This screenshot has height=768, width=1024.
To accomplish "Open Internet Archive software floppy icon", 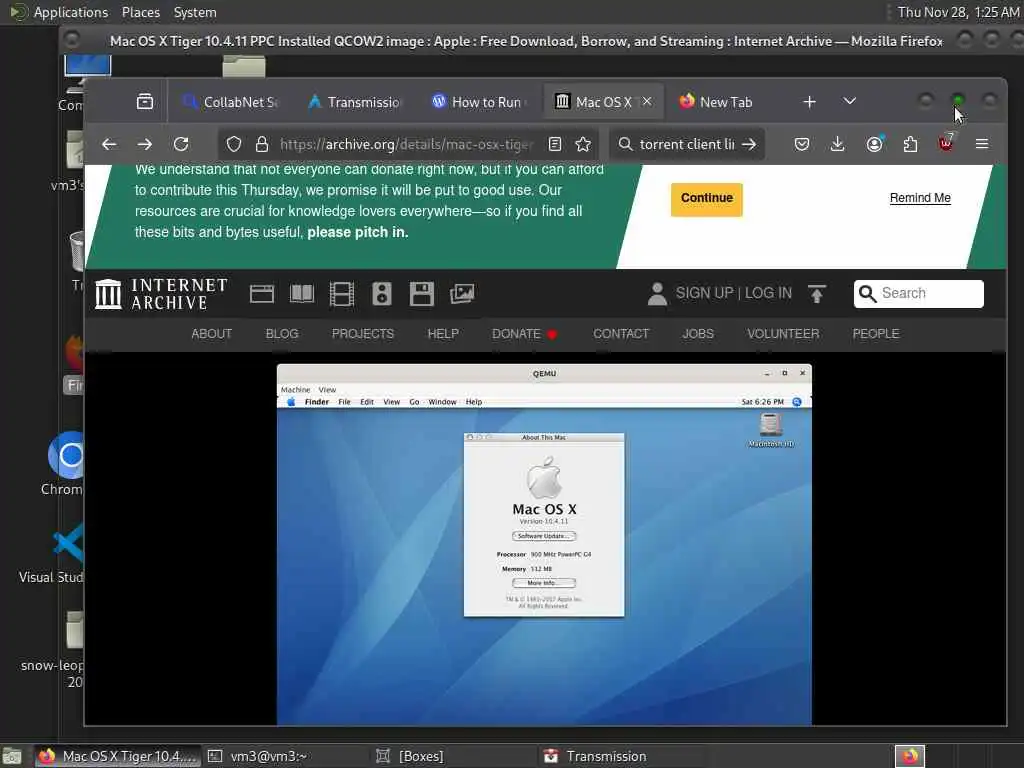I will pos(422,294).
